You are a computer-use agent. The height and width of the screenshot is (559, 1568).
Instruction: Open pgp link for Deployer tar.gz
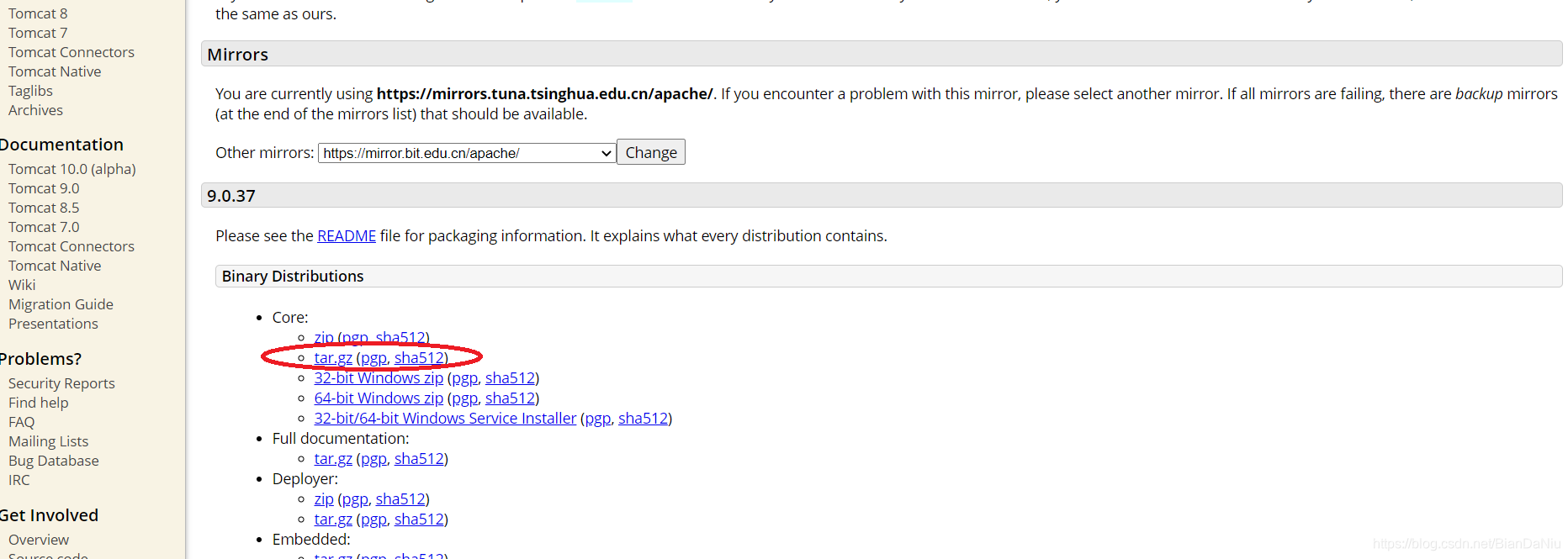click(374, 519)
